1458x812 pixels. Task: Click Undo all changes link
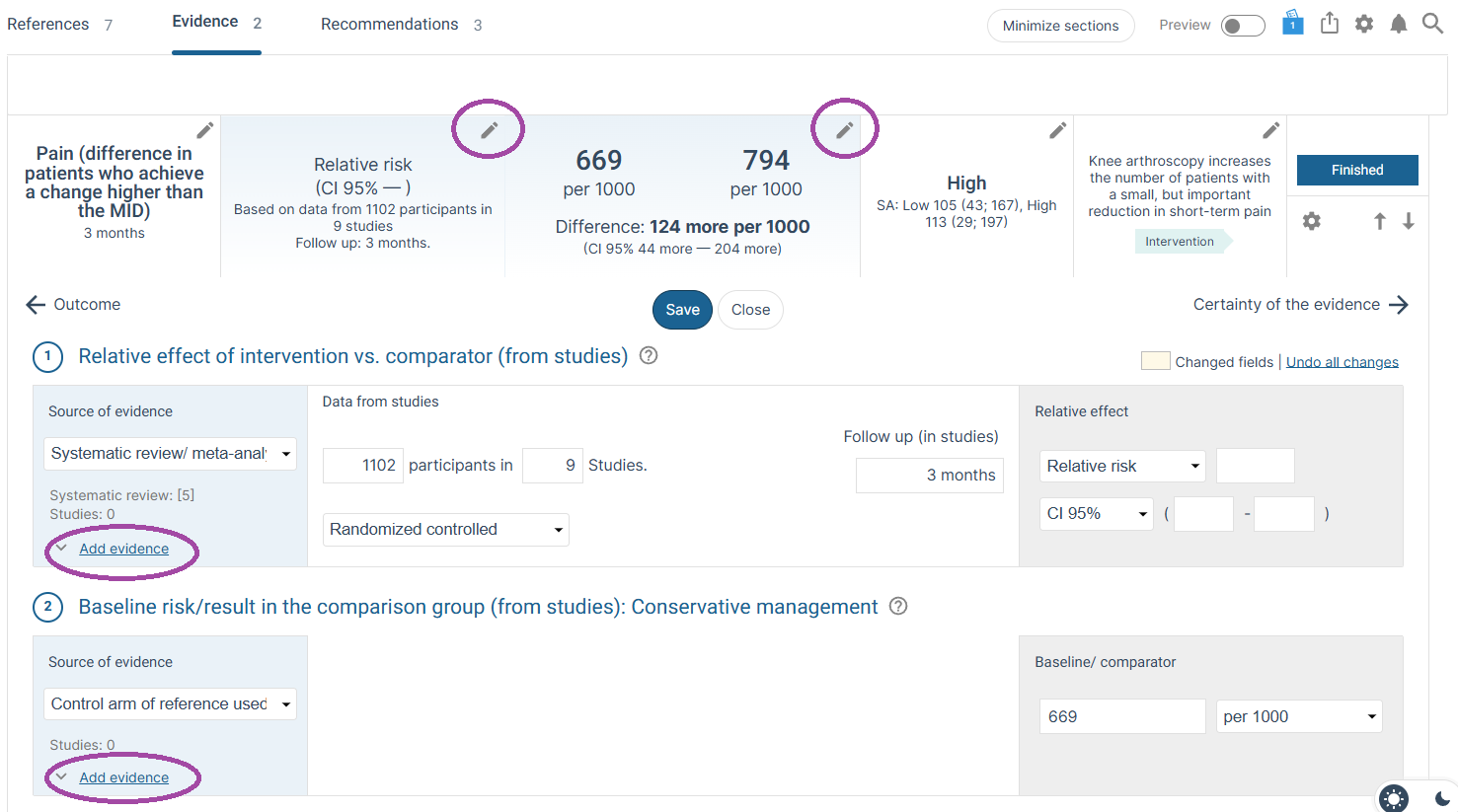point(1343,362)
